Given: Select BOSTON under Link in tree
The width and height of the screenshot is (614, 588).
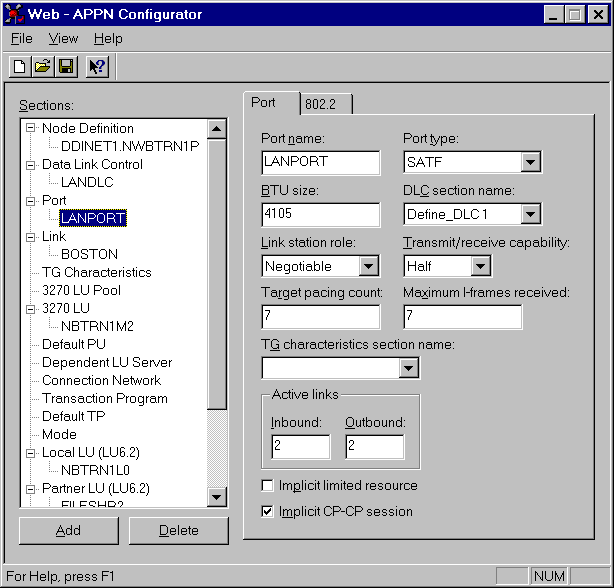Looking at the screenshot, I should (x=89, y=254).
